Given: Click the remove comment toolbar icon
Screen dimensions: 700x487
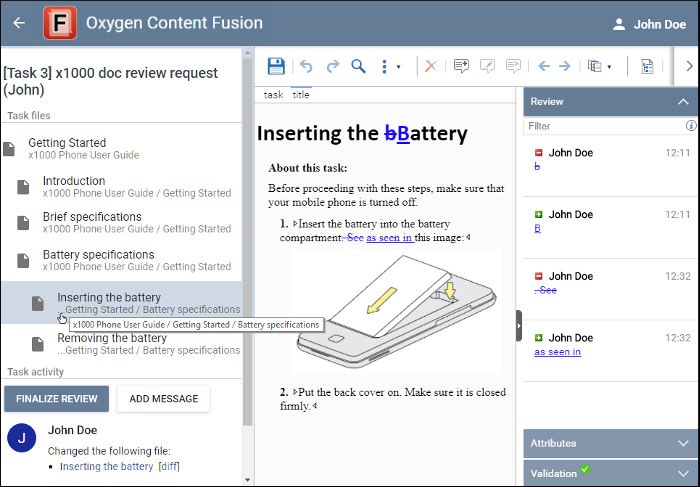Looking at the screenshot, I should pyautogui.click(x=513, y=66).
